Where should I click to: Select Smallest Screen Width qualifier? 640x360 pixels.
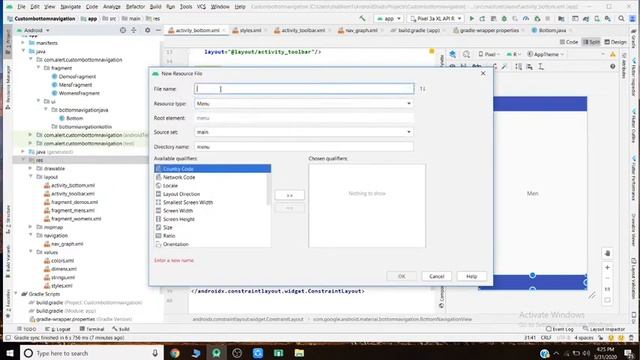click(212, 202)
